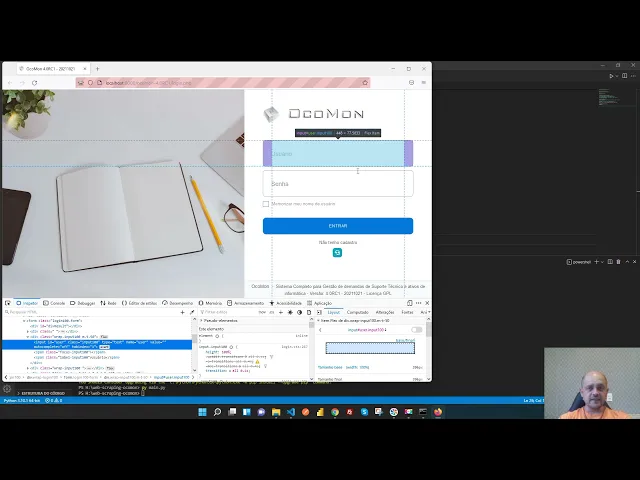The image size is (640, 480).
Task: Open the Armazenamento tab
Action: (246, 303)
